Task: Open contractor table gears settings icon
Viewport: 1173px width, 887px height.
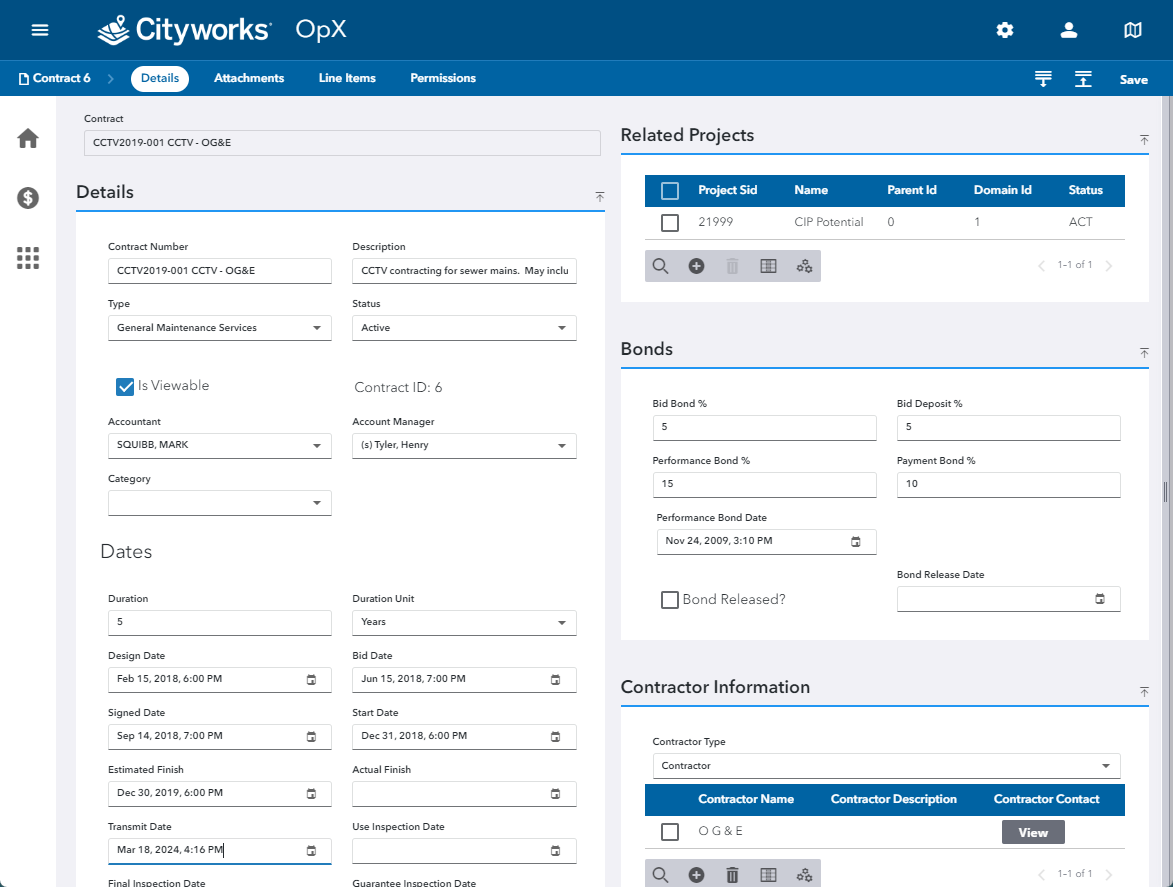Action: click(804, 875)
